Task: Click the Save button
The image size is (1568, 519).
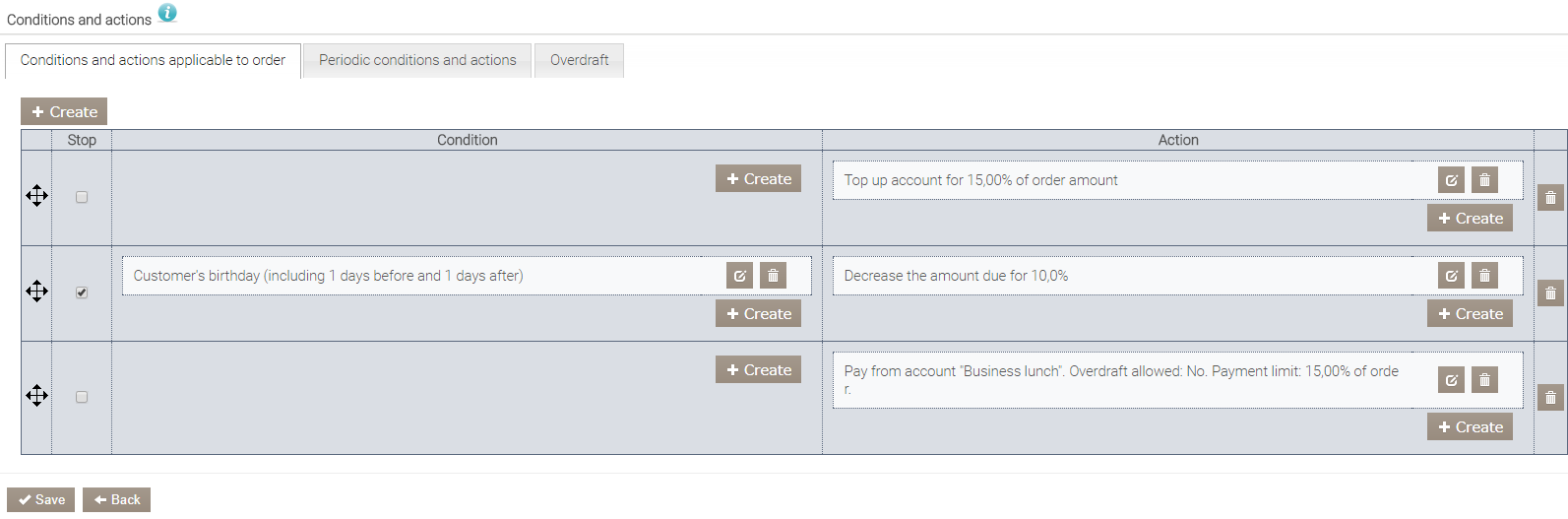Action: tap(41, 499)
